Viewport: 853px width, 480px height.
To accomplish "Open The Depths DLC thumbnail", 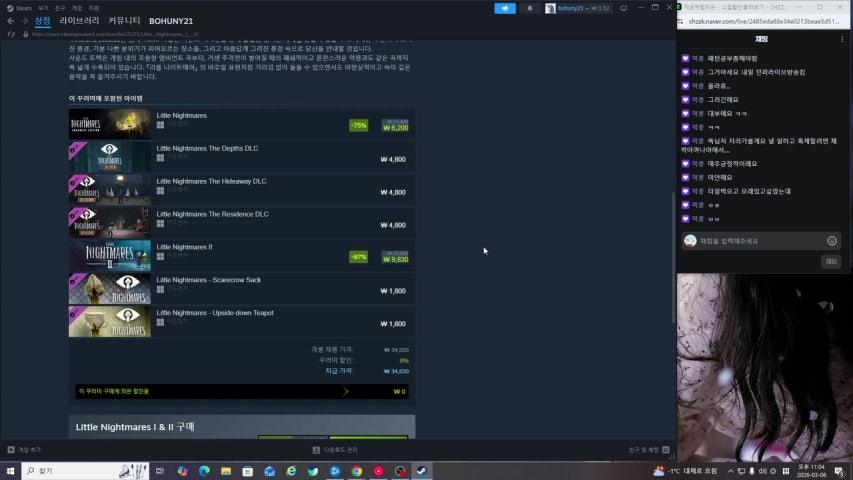I will click(109, 157).
